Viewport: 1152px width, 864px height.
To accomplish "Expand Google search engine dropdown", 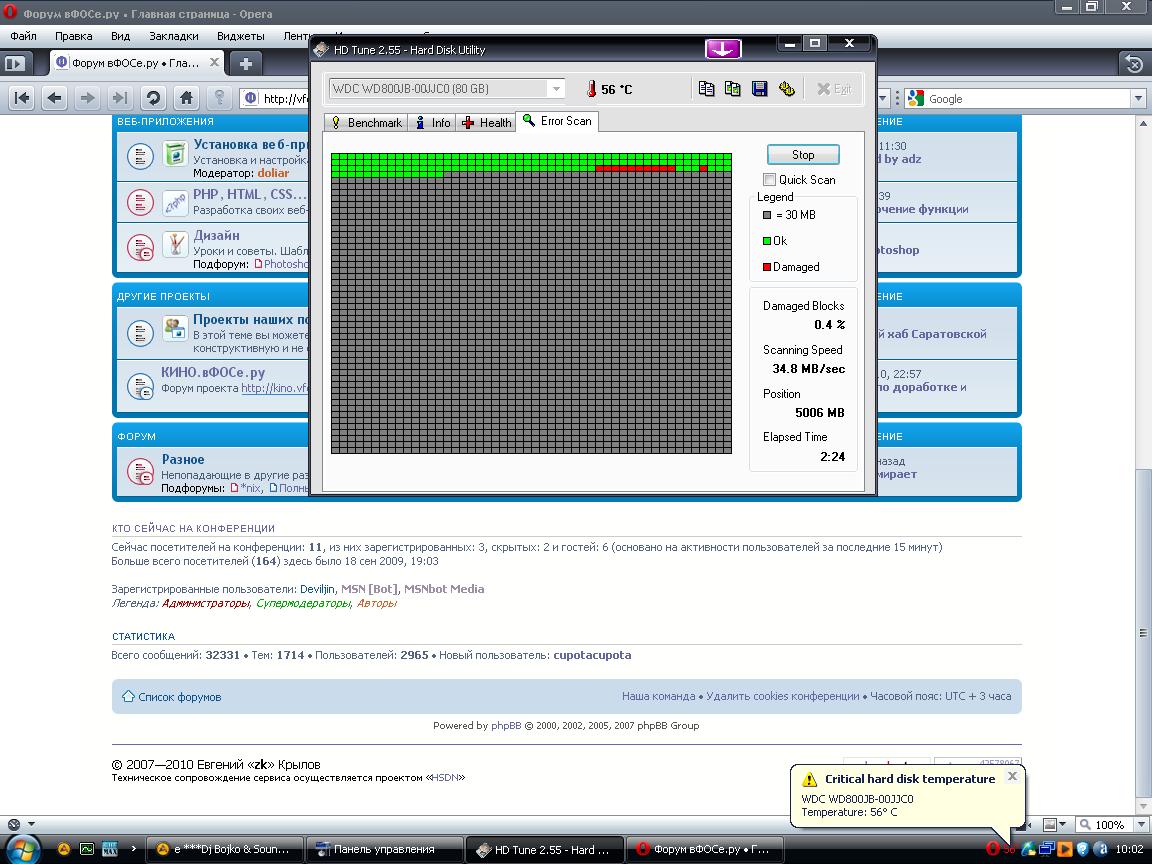I will 1138,99.
